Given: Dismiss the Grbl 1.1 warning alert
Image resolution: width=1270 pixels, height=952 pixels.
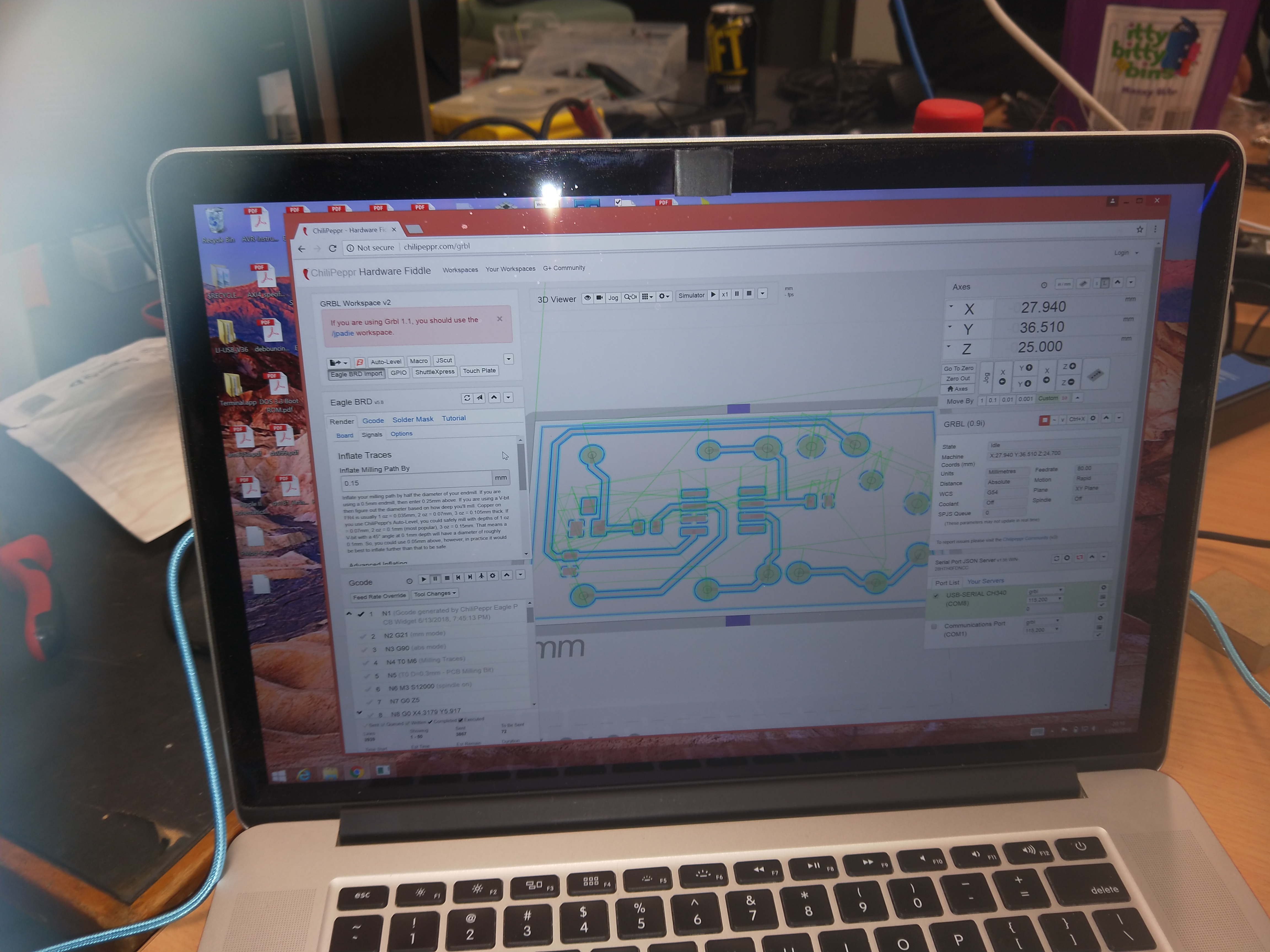Looking at the screenshot, I should click(499, 319).
